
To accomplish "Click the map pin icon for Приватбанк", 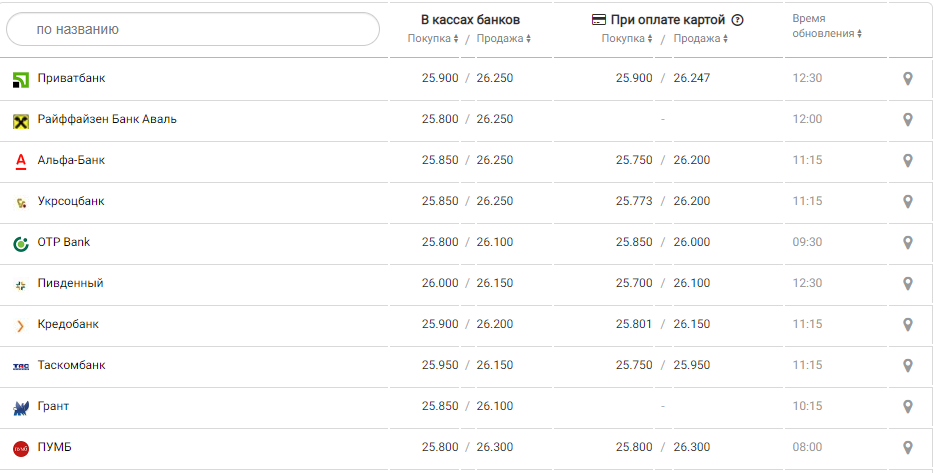I will (x=908, y=78).
